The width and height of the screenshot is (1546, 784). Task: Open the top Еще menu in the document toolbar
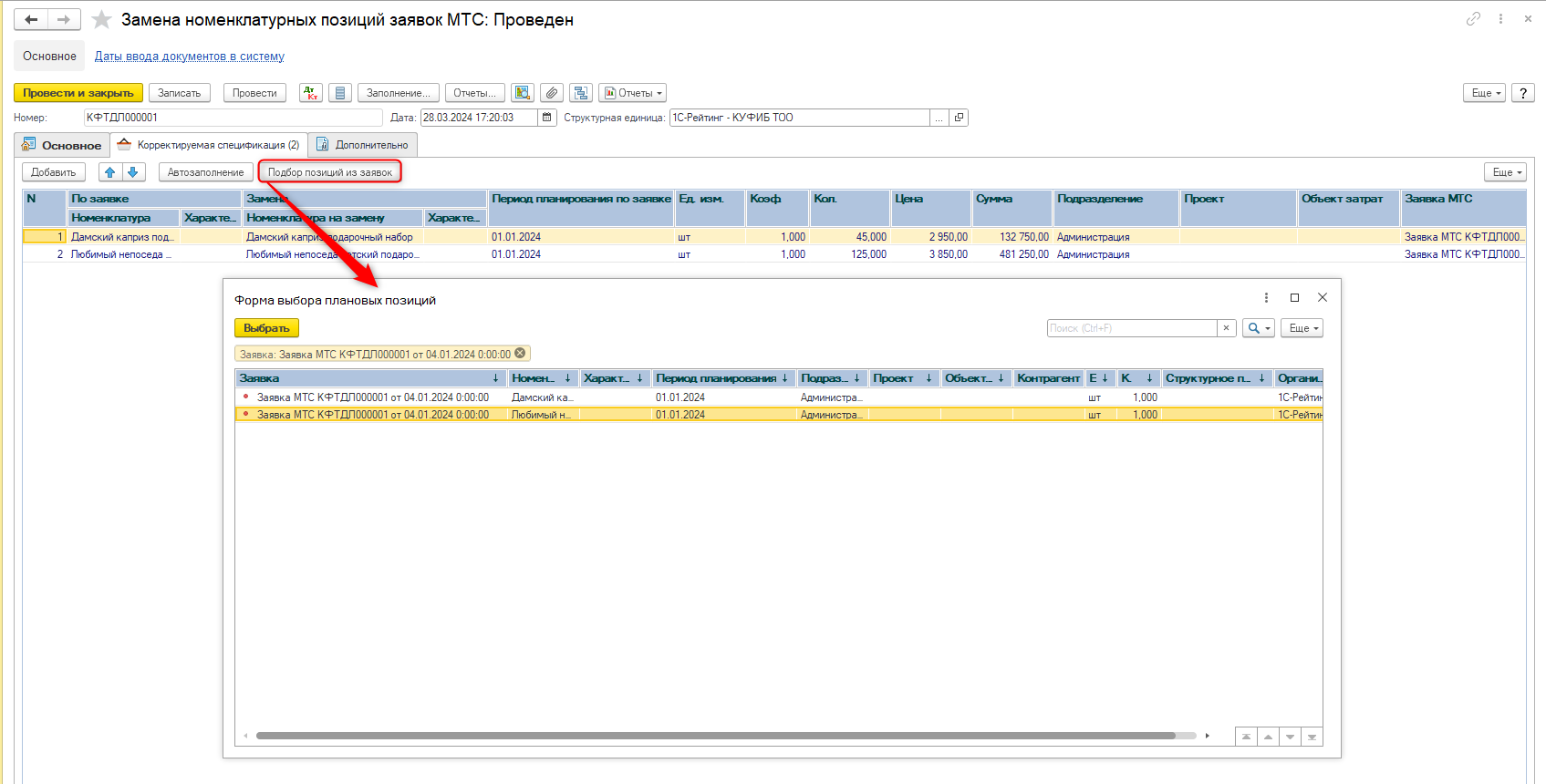tap(1485, 93)
